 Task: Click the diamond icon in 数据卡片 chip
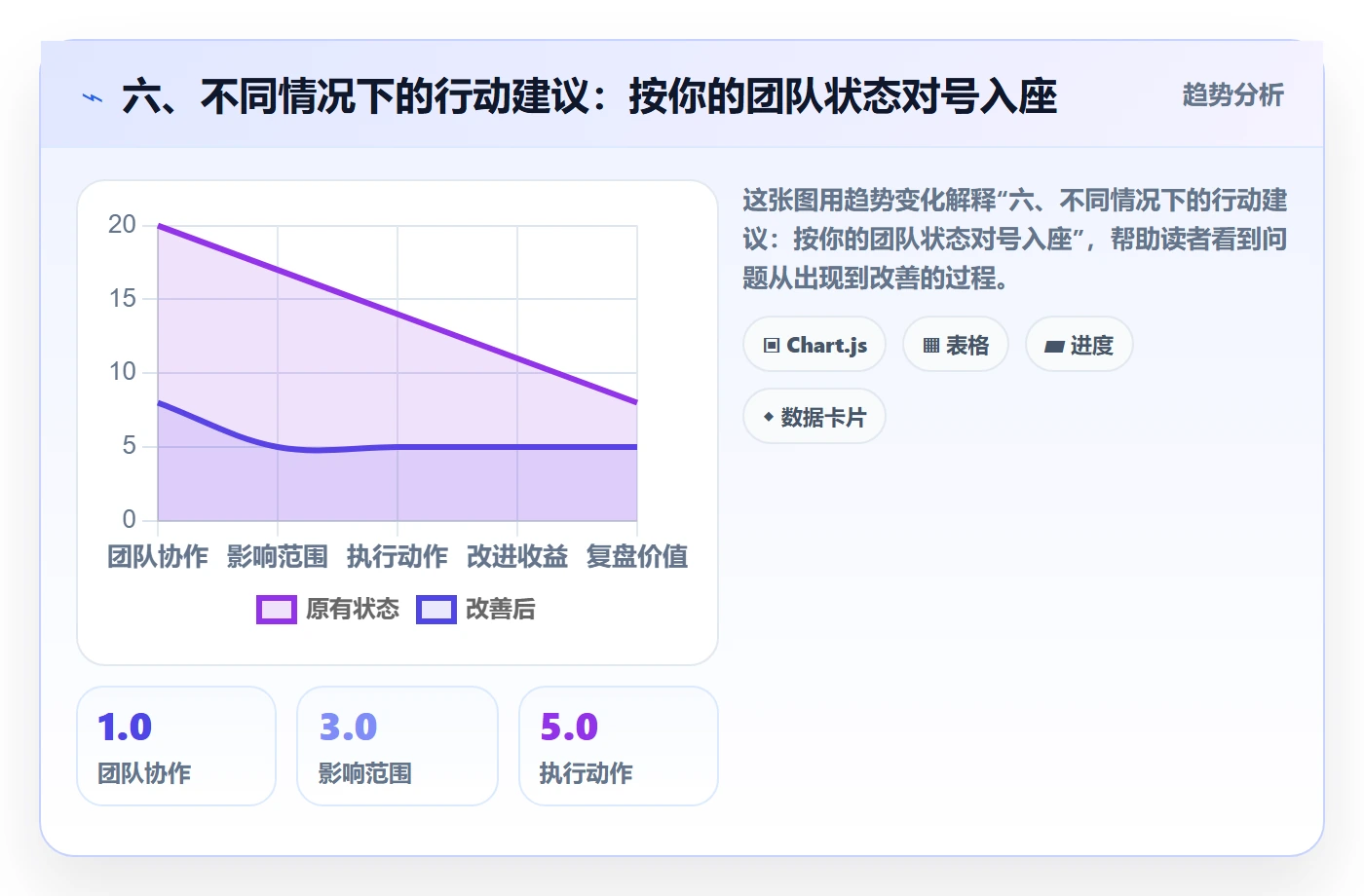tap(769, 417)
